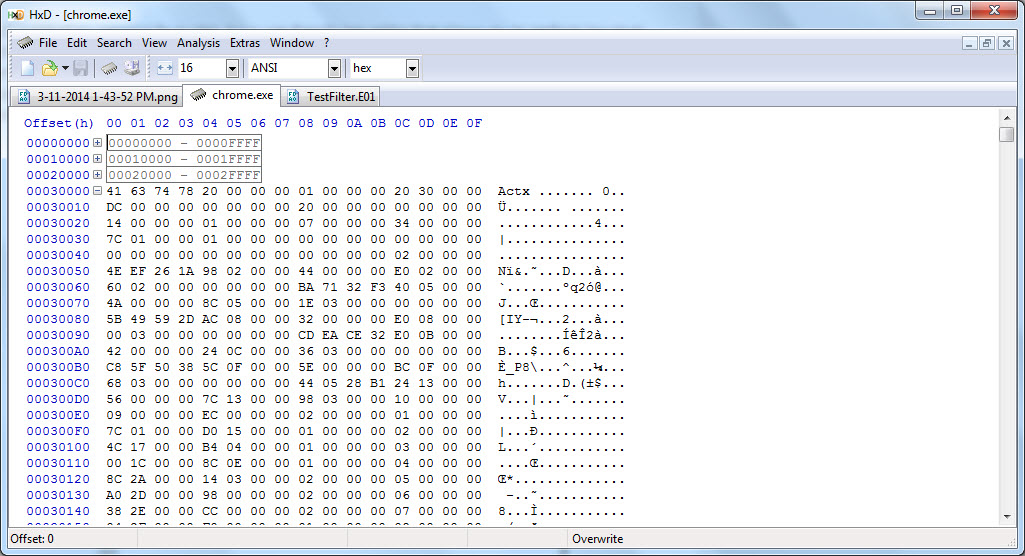Click the Open file folder icon
This screenshot has width=1025, height=556.
click(49, 68)
